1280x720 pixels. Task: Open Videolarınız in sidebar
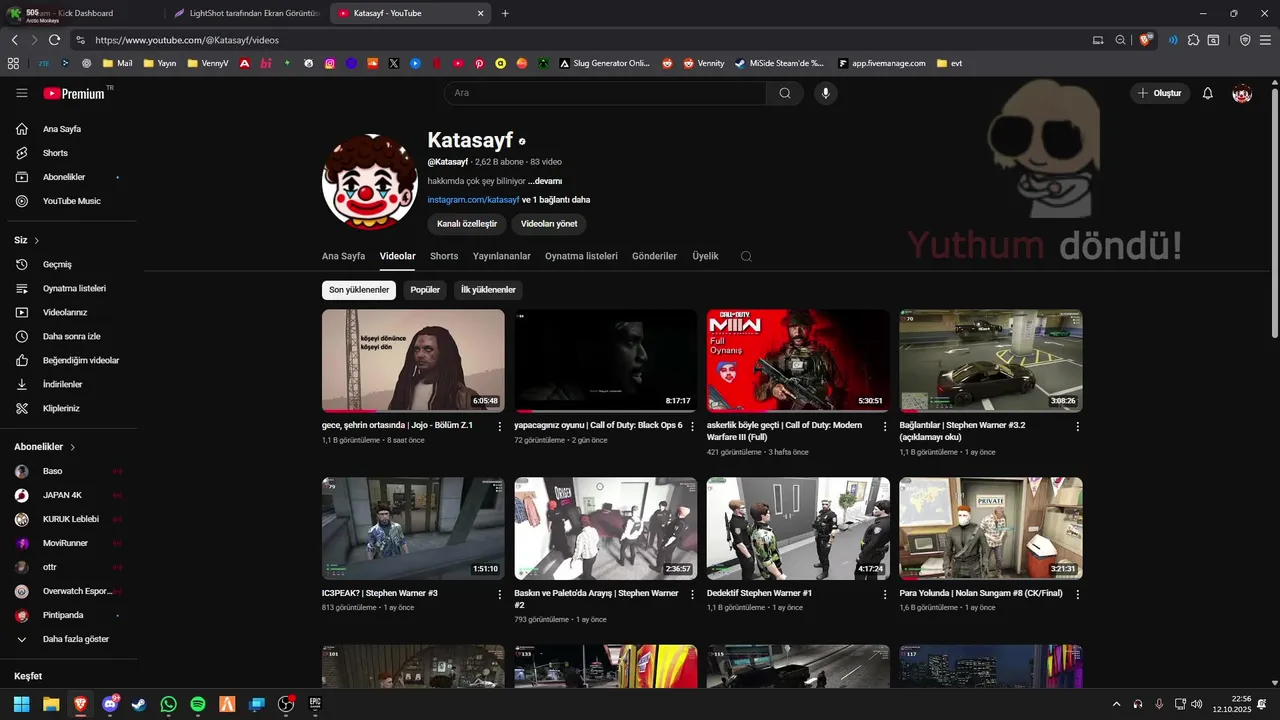coord(67,312)
